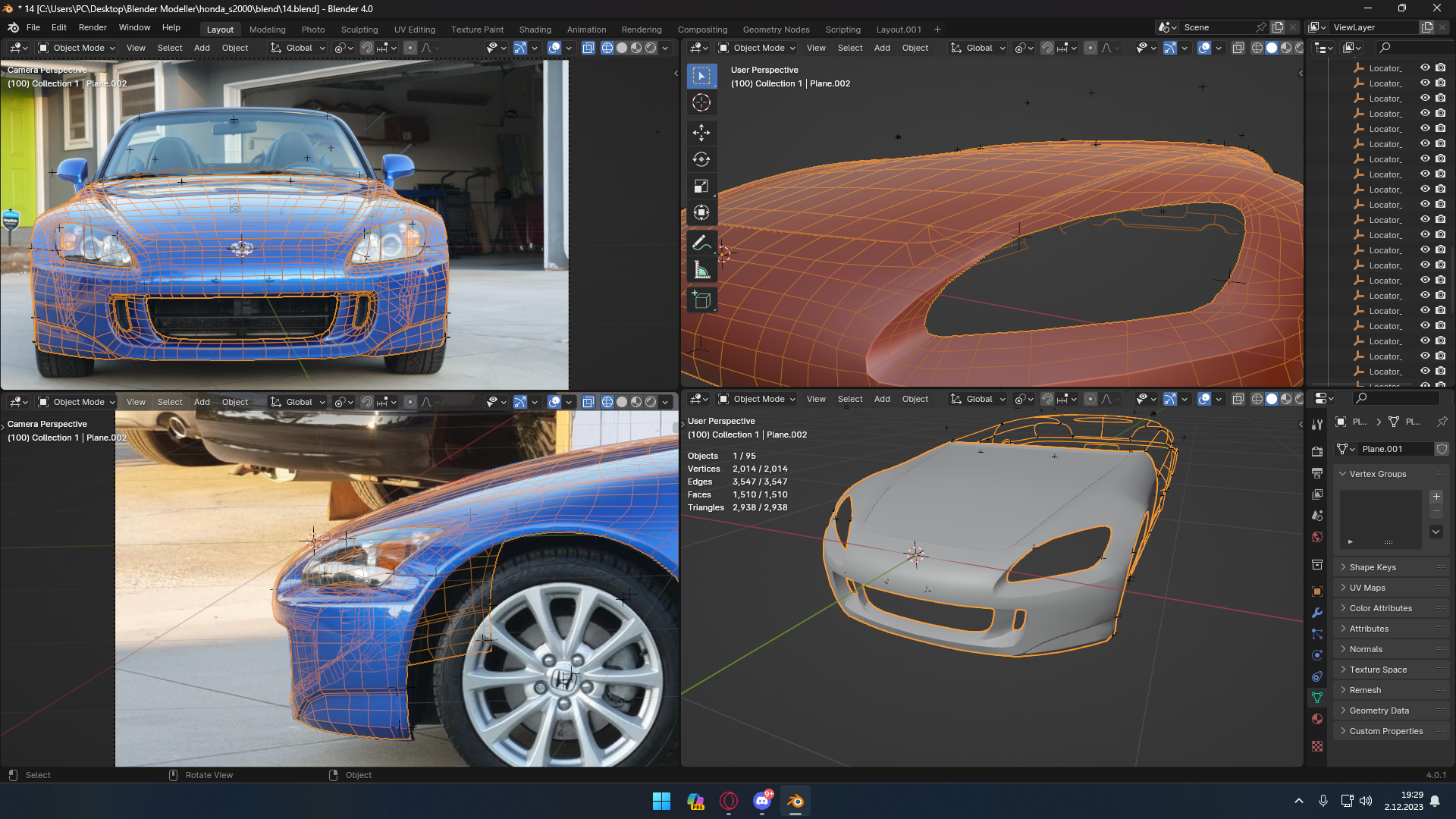This screenshot has height=819, width=1456.
Task: Open the Object Mode dropdown in the top-left viewport
Action: [x=77, y=48]
